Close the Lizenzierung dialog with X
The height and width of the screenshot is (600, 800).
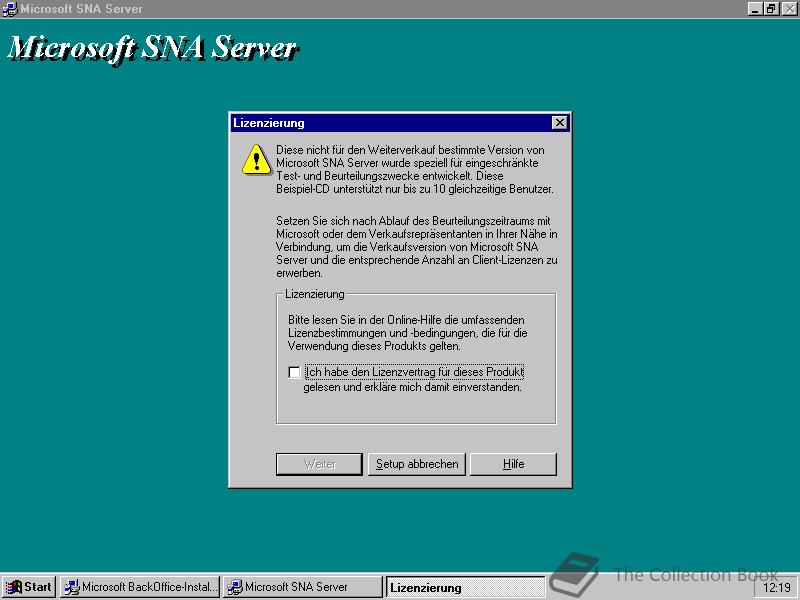[560, 123]
